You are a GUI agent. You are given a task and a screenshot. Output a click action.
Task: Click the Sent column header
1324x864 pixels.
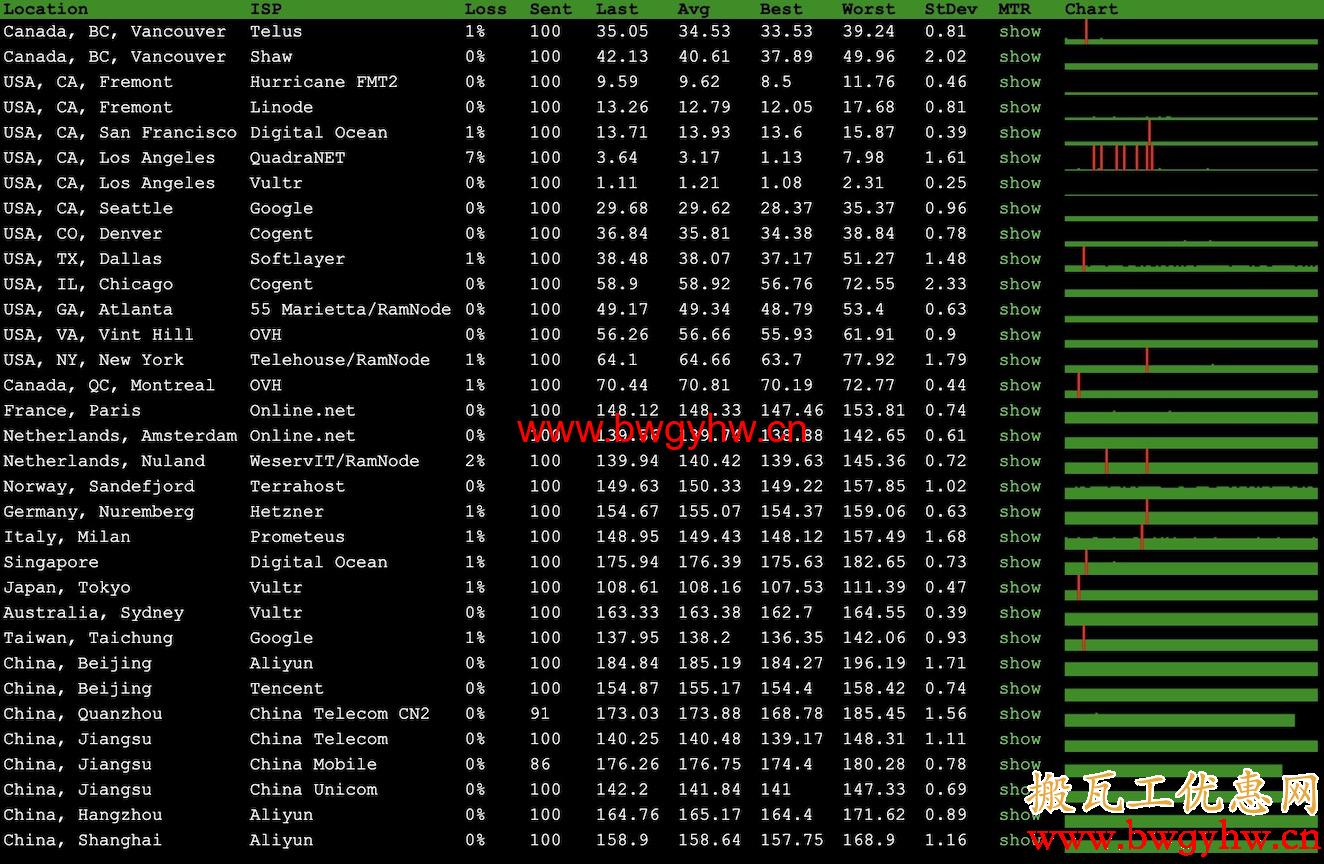pyautogui.click(x=551, y=8)
